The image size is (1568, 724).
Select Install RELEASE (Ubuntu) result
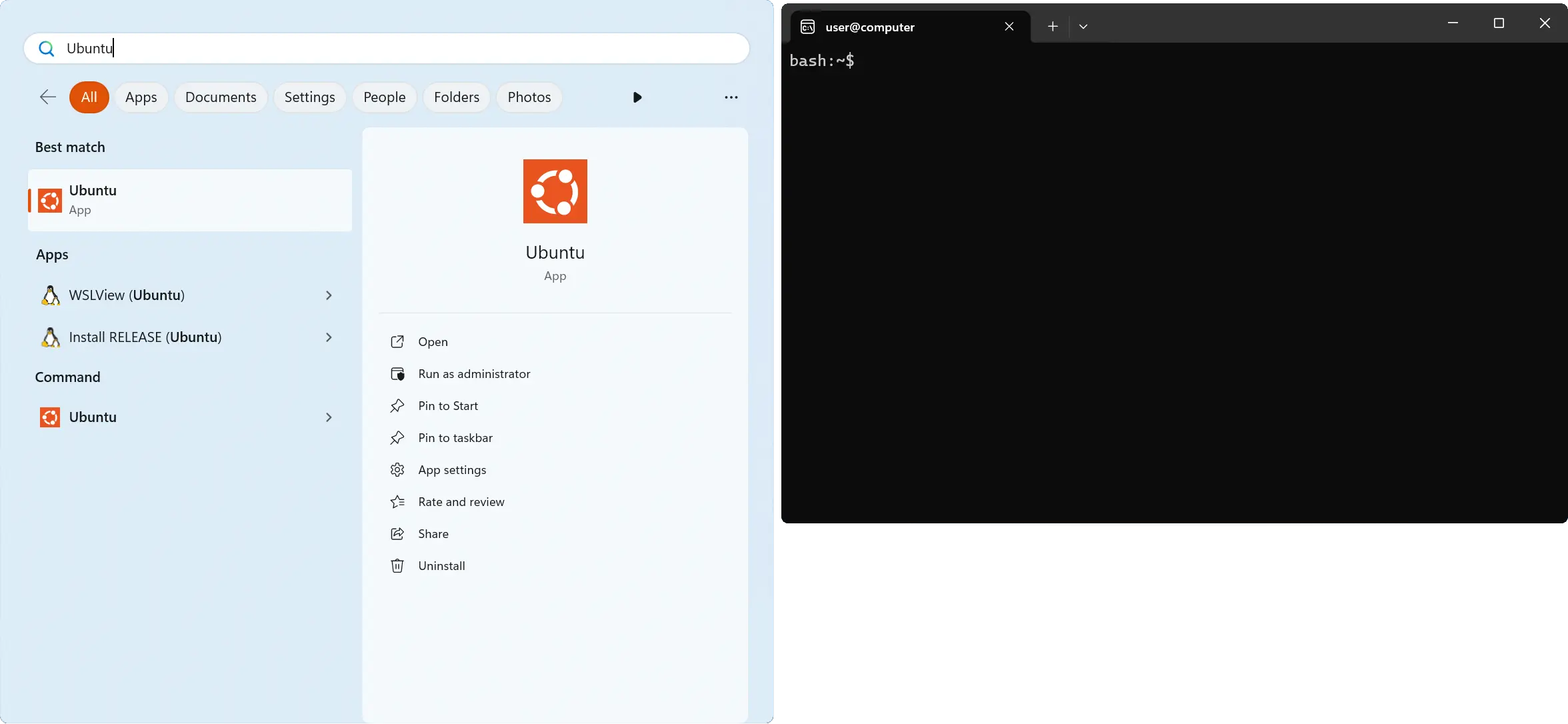(190, 337)
